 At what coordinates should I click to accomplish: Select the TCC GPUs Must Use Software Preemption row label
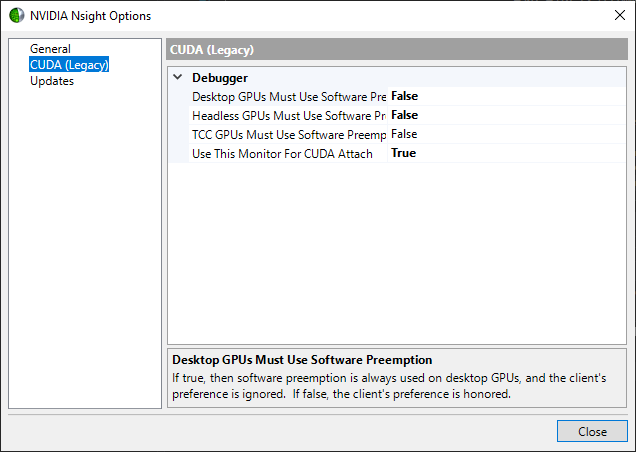[289, 135]
